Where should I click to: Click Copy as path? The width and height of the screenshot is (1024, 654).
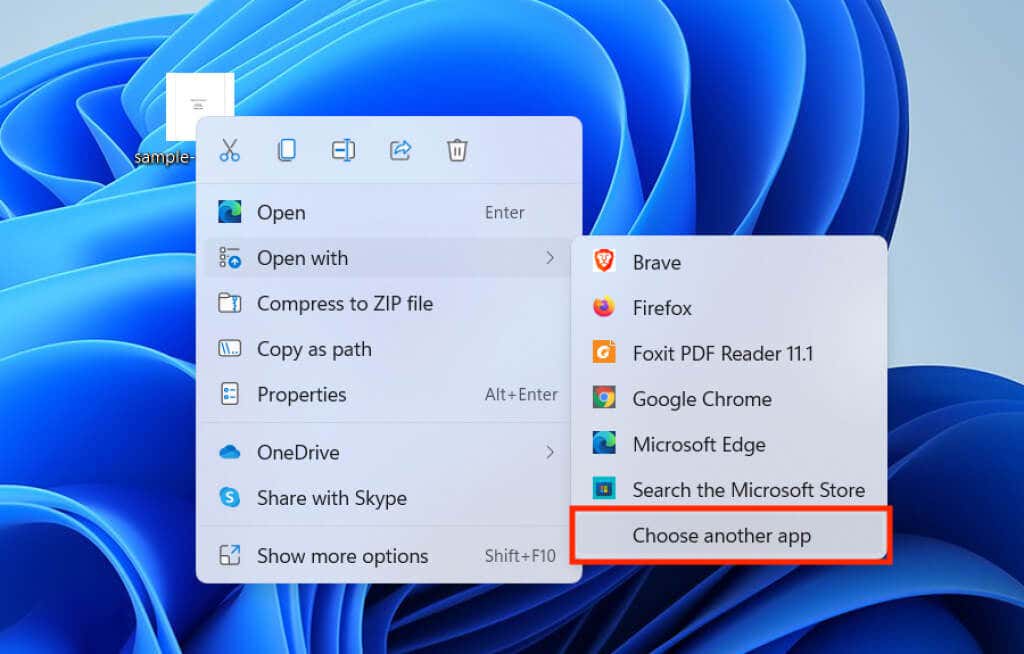(x=313, y=349)
